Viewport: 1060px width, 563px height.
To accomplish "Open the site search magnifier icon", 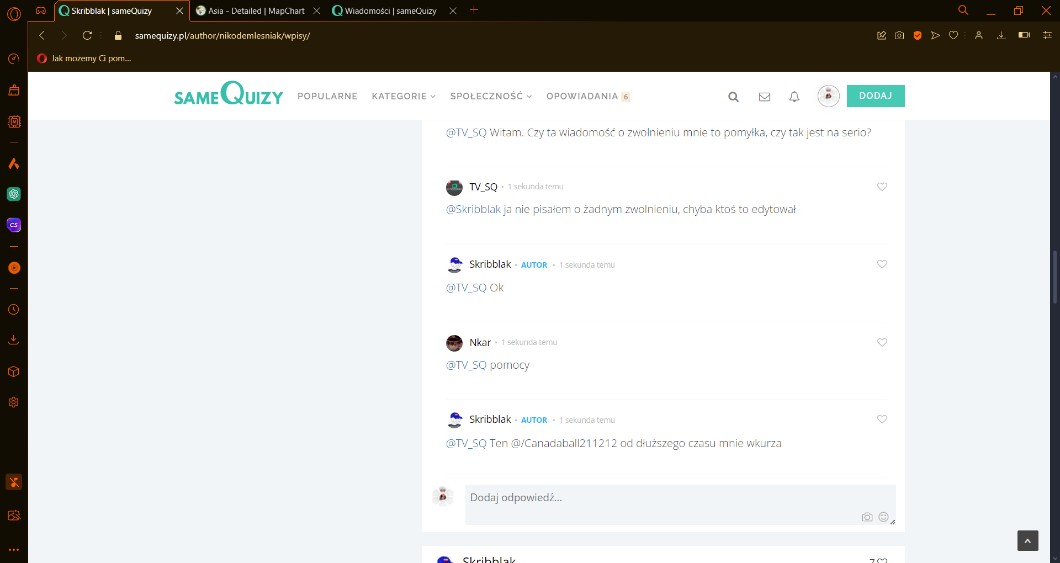I will (x=733, y=97).
